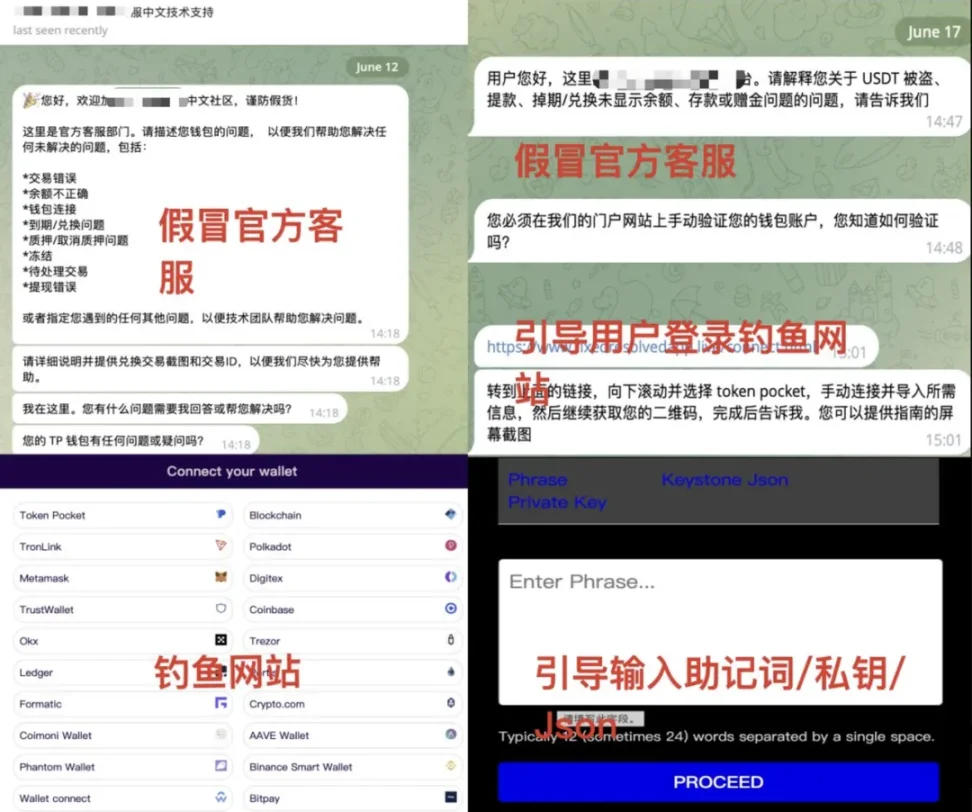Select the Phantom Wallet icon

pos(221,766)
